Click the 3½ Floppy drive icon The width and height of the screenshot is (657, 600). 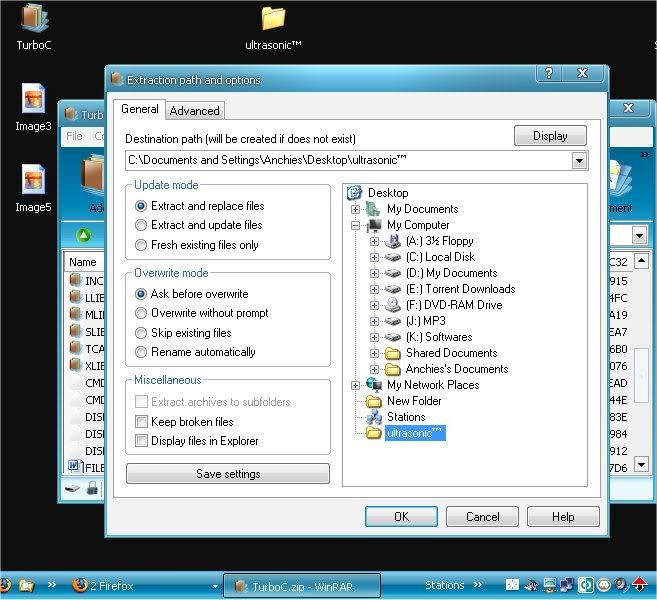pyautogui.click(x=393, y=241)
